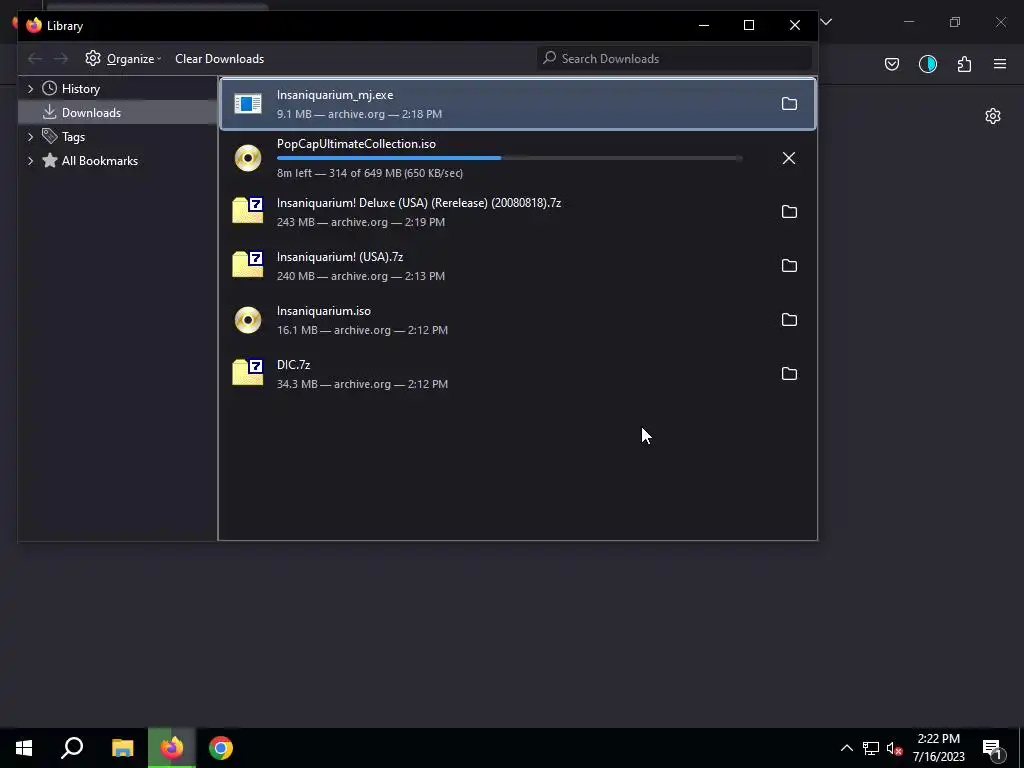Maximize the Library window

749,25
